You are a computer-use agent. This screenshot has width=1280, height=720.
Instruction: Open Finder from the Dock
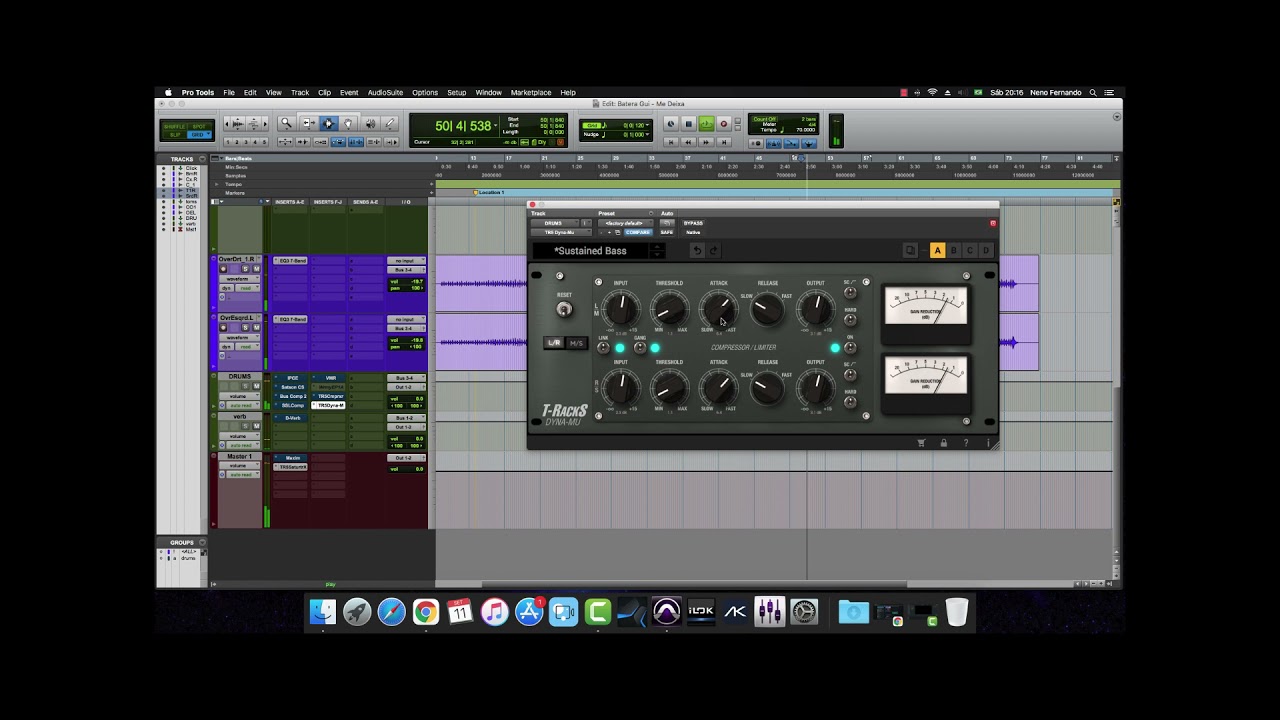pos(323,611)
